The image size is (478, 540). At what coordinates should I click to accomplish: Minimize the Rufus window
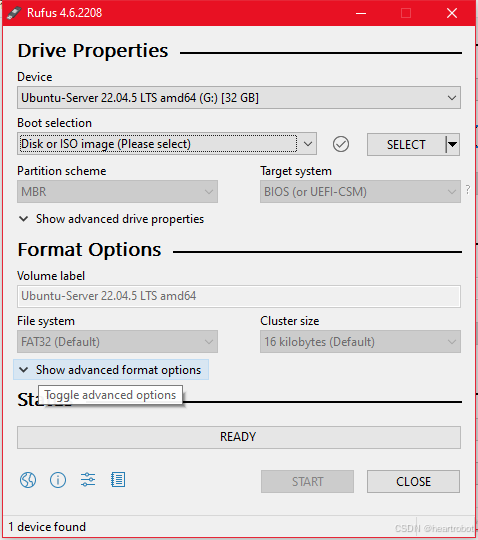(x=361, y=13)
